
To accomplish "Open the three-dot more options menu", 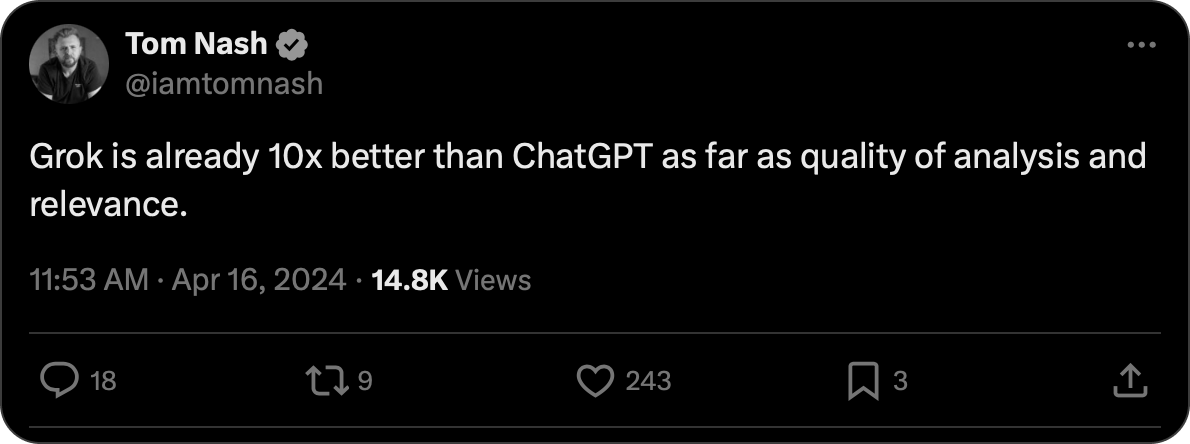I will pyautogui.click(x=1141, y=45).
